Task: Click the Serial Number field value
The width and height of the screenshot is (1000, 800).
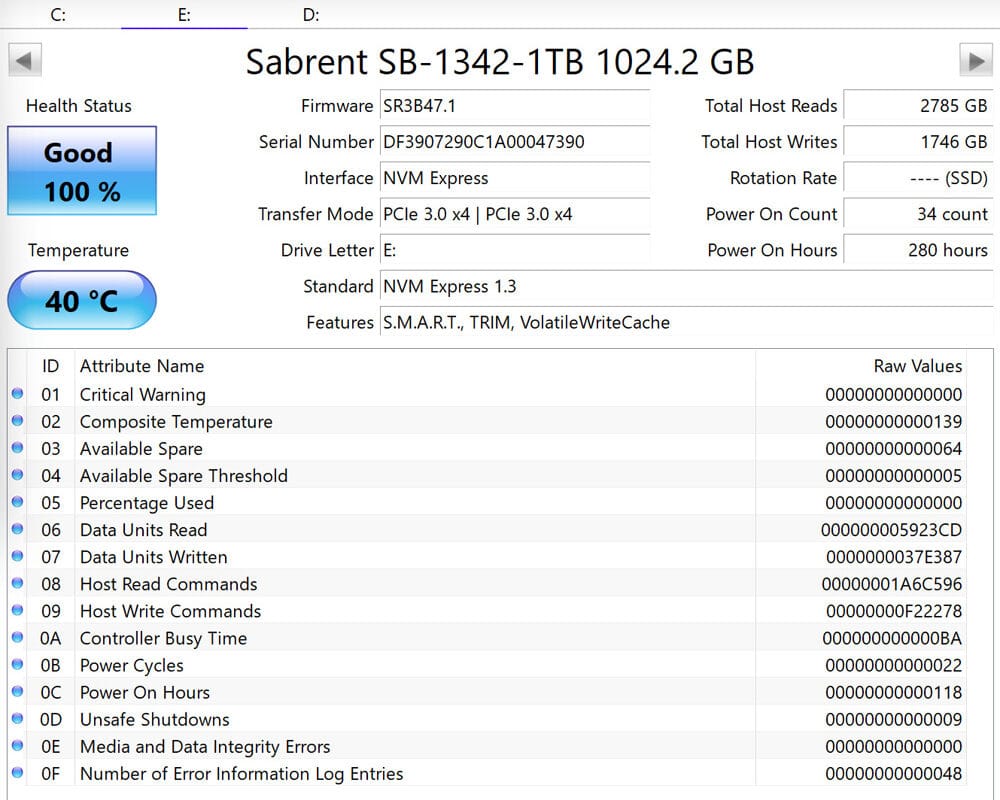Action: pyautogui.click(x=515, y=142)
